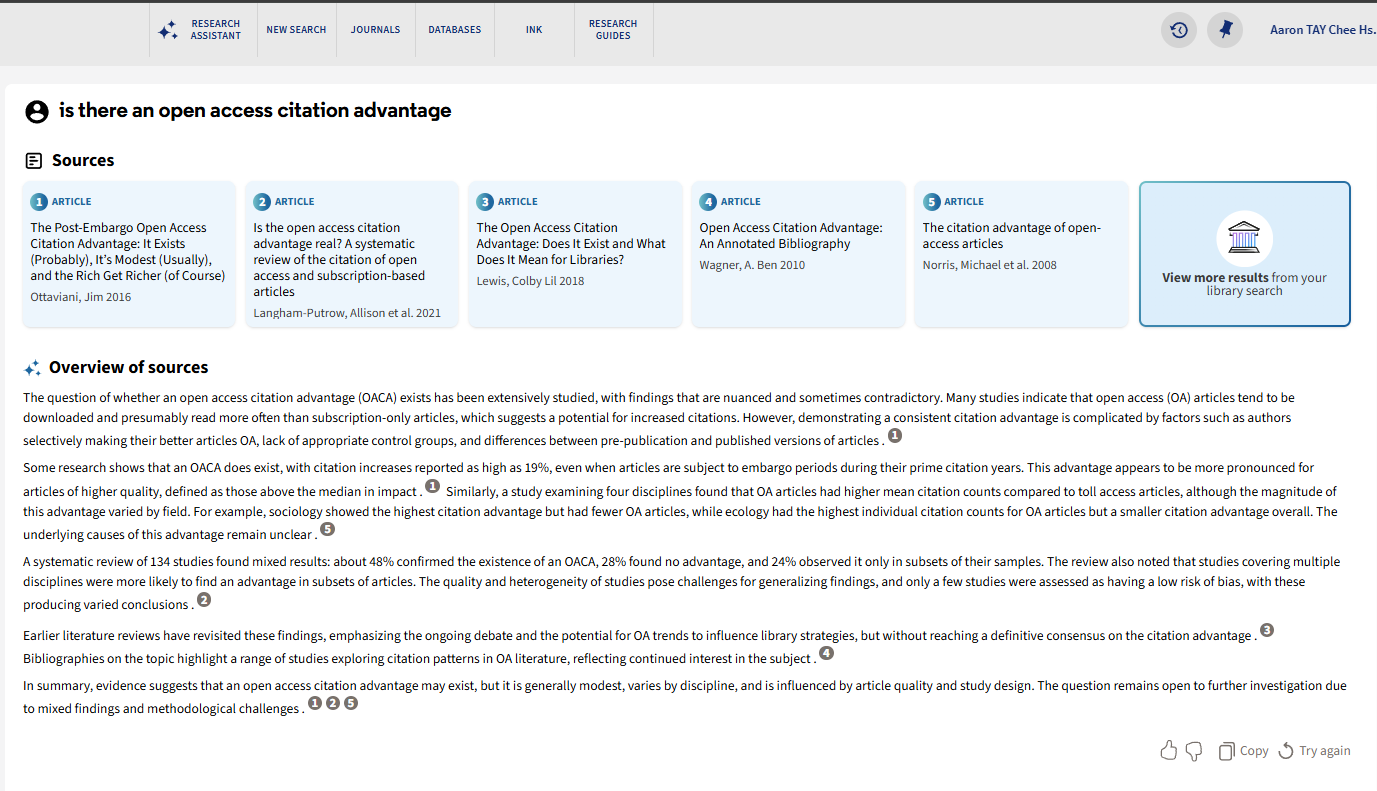Image resolution: width=1377 pixels, height=791 pixels.
Task: Copy the overview using the Copy label
Action: (1254, 751)
